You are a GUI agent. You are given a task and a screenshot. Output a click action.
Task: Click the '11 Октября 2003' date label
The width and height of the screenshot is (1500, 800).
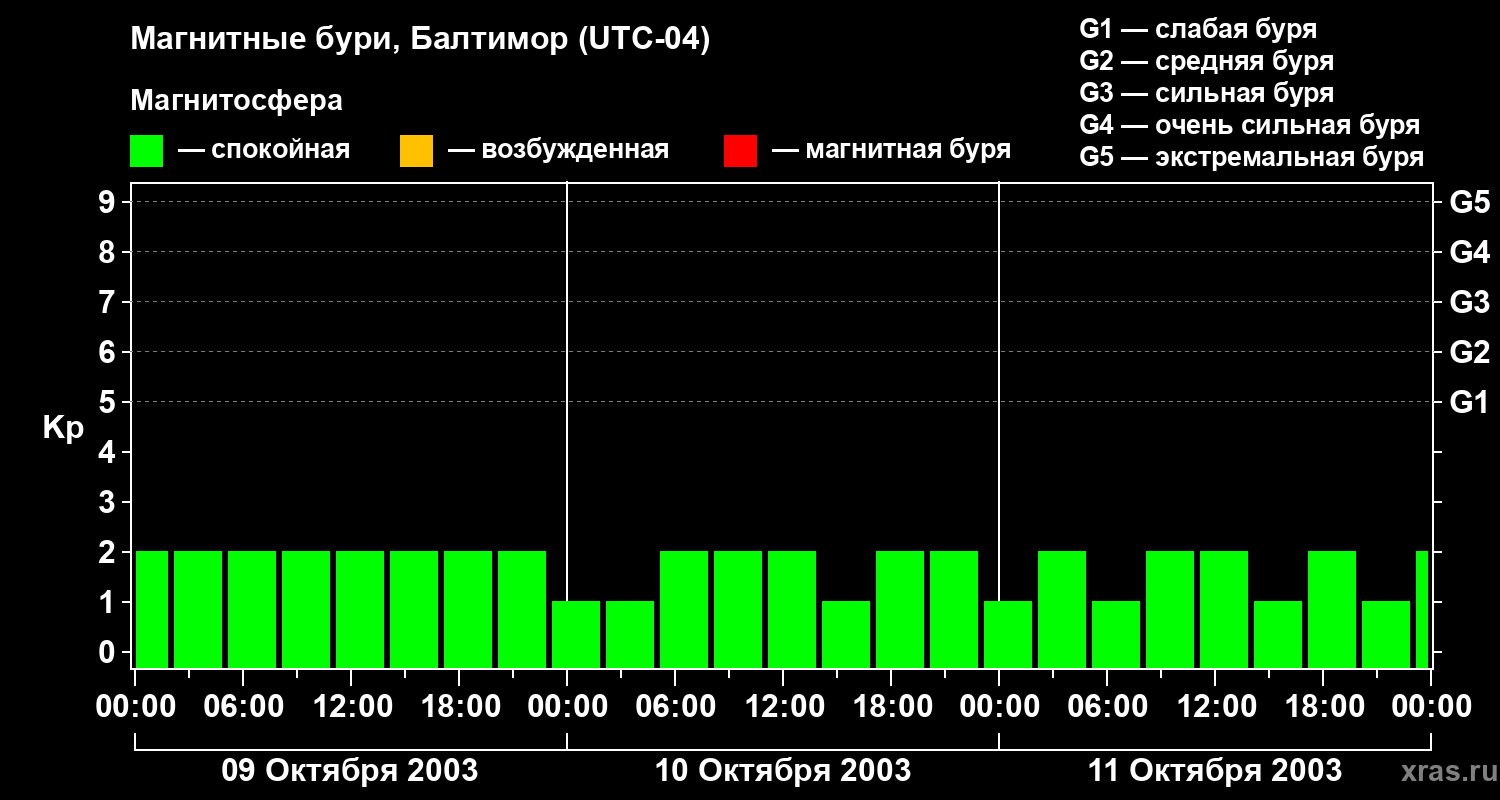1215,771
